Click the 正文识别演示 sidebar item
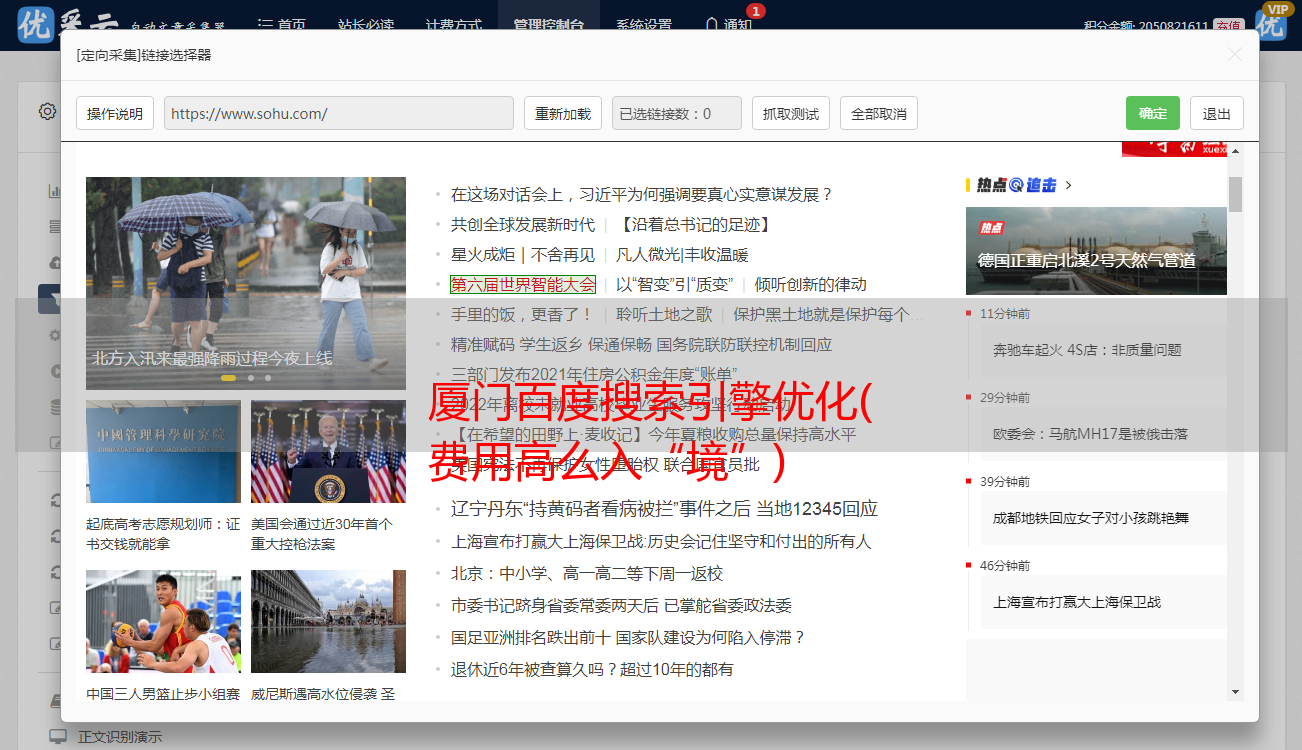This screenshot has height=750, width=1302. (120, 737)
